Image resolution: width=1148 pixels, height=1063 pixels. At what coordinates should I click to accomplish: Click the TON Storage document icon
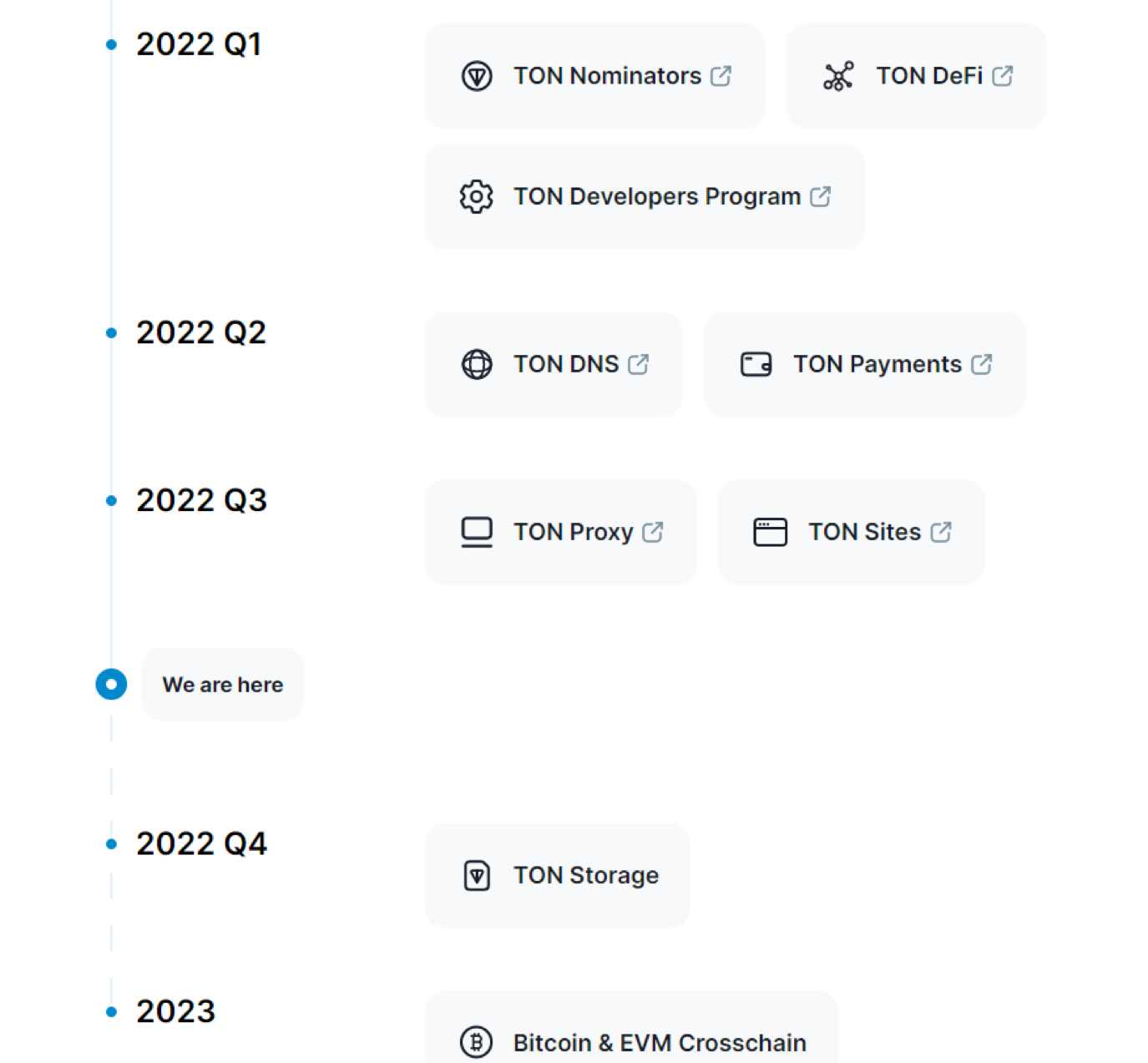477,875
